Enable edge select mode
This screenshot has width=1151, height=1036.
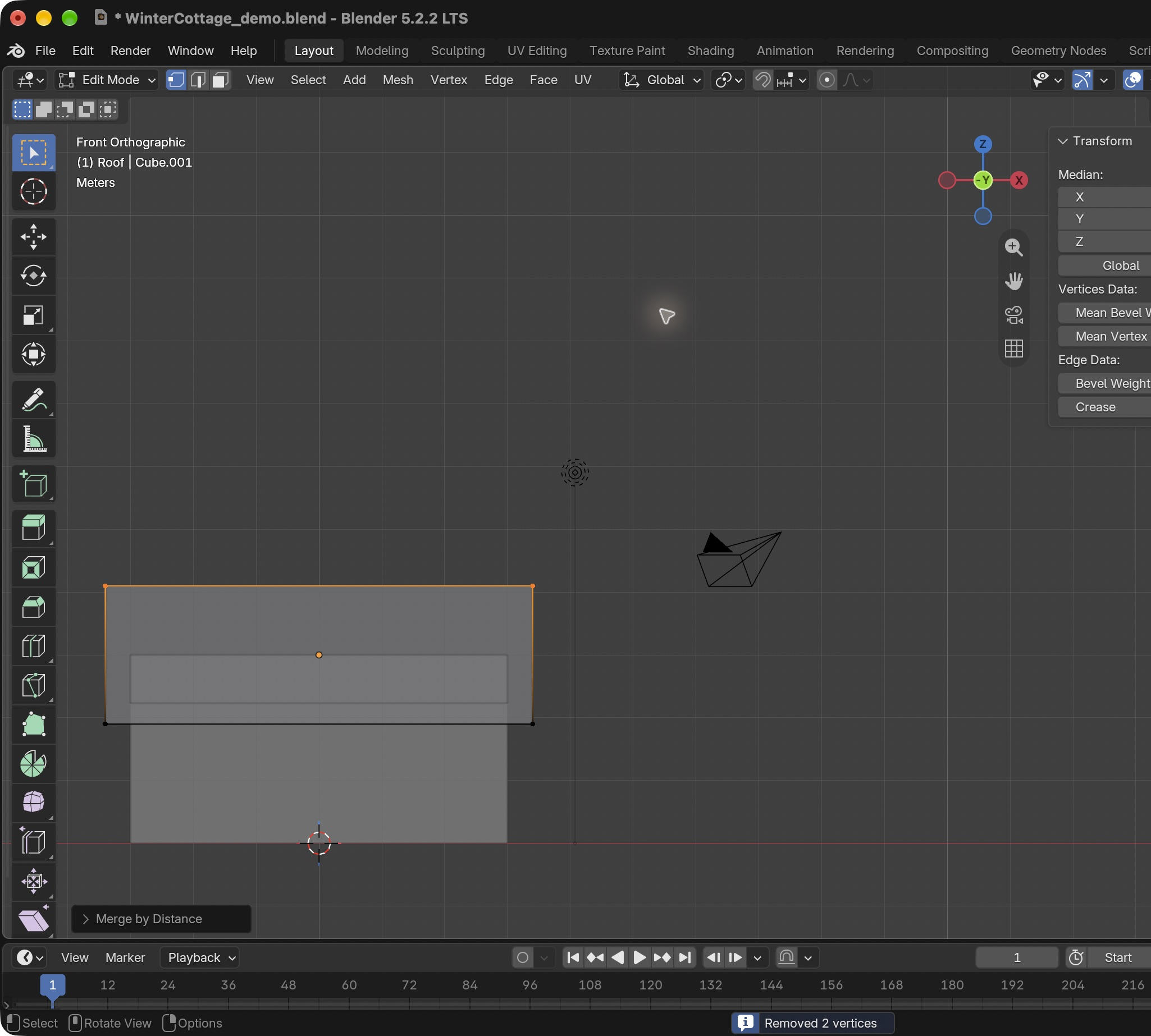click(198, 80)
